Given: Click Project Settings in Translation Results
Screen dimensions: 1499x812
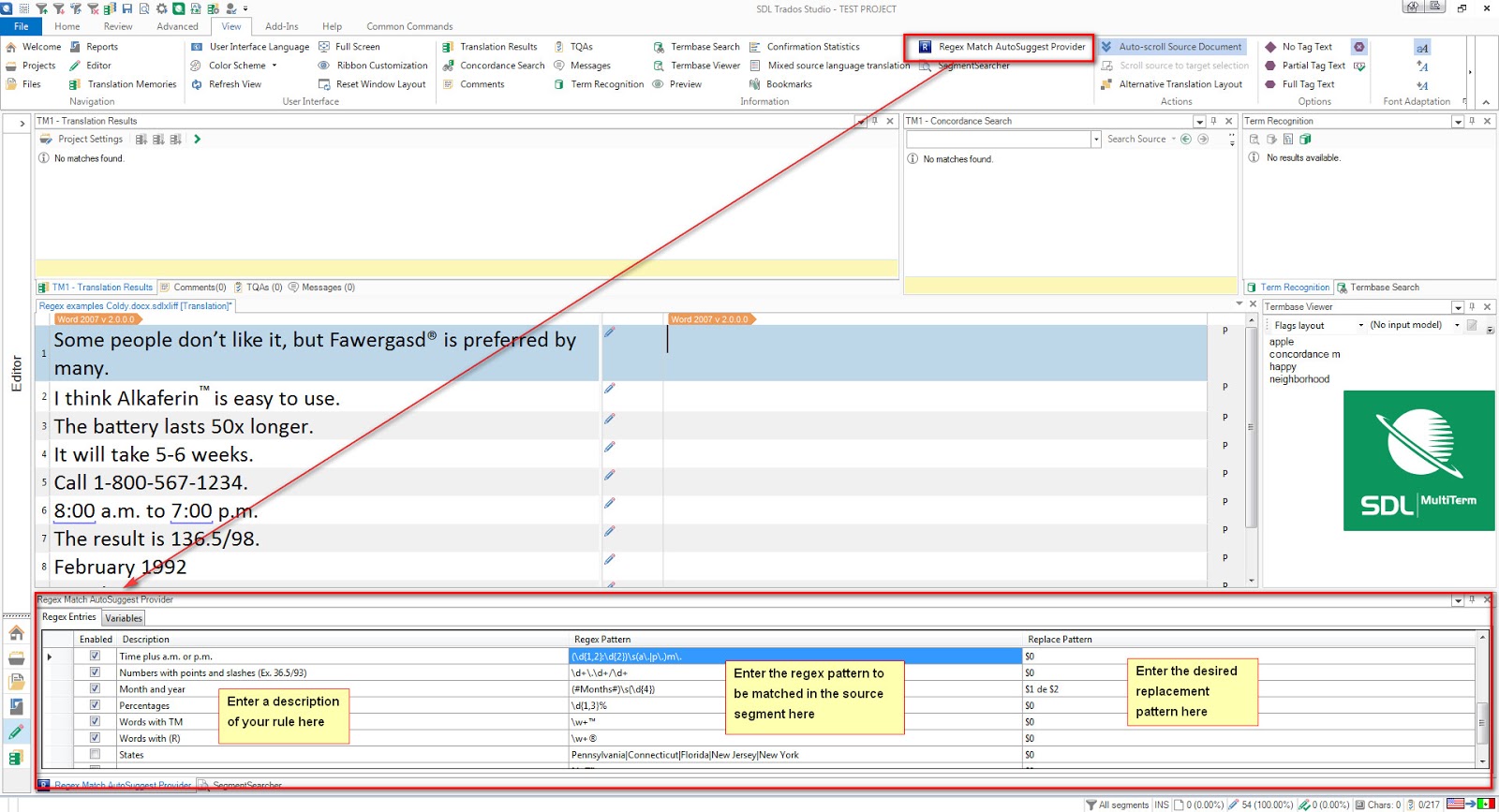Looking at the screenshot, I should click(82, 140).
